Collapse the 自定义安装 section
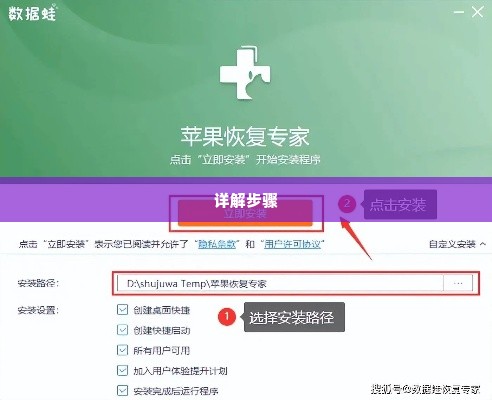 (x=457, y=244)
